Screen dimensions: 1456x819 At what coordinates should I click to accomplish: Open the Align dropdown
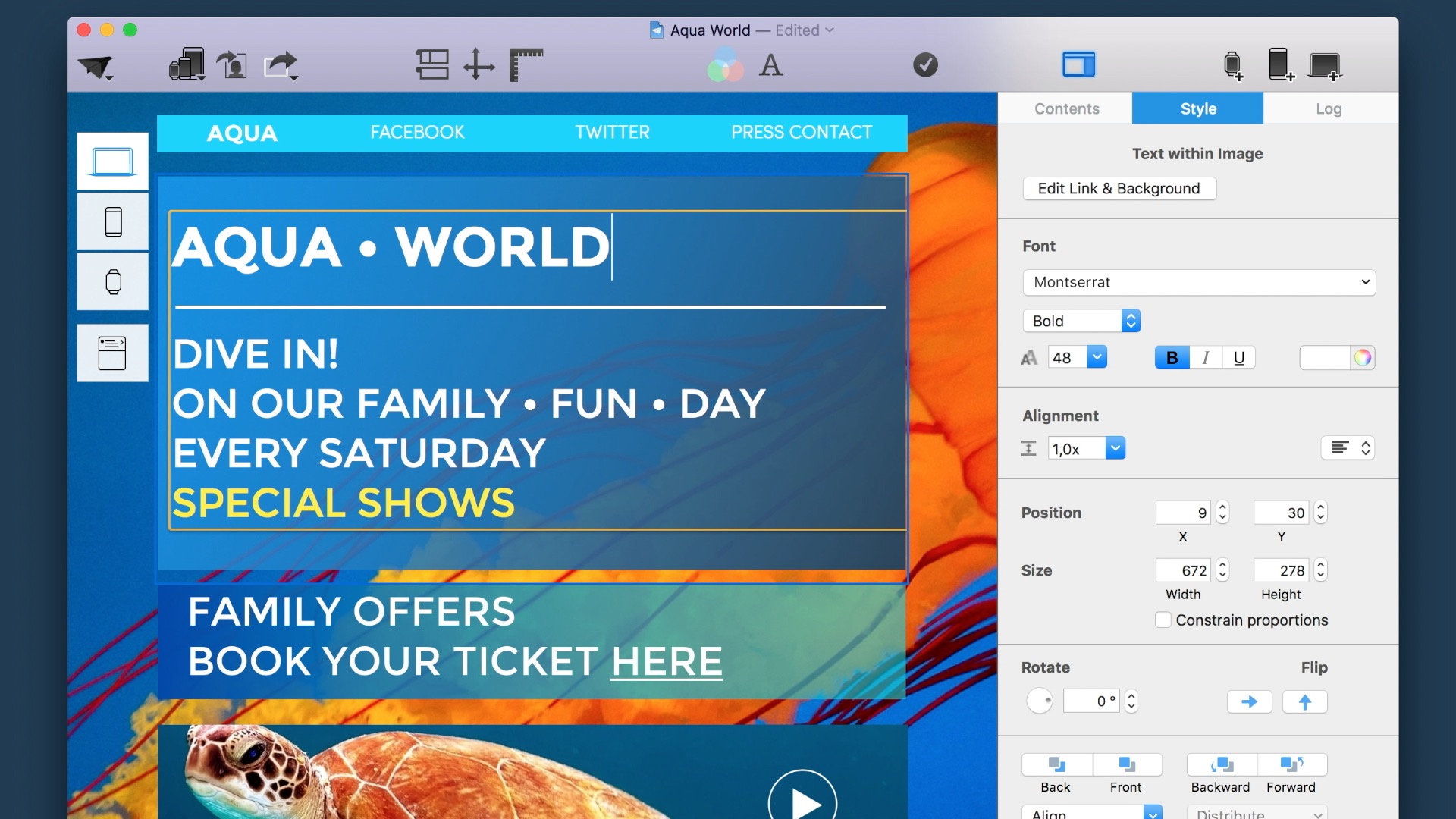pos(1092,813)
